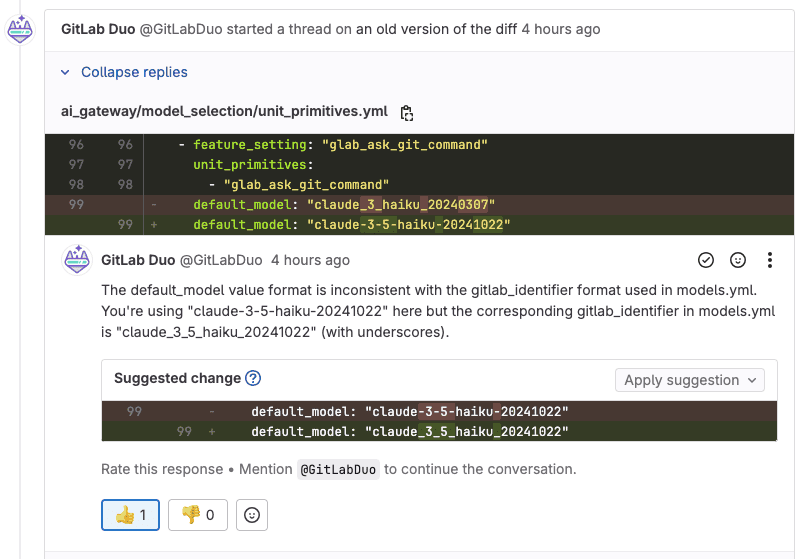Image resolution: width=804 pixels, height=559 pixels.
Task: Click GitLab Duo avatar in comment
Action: [77, 259]
